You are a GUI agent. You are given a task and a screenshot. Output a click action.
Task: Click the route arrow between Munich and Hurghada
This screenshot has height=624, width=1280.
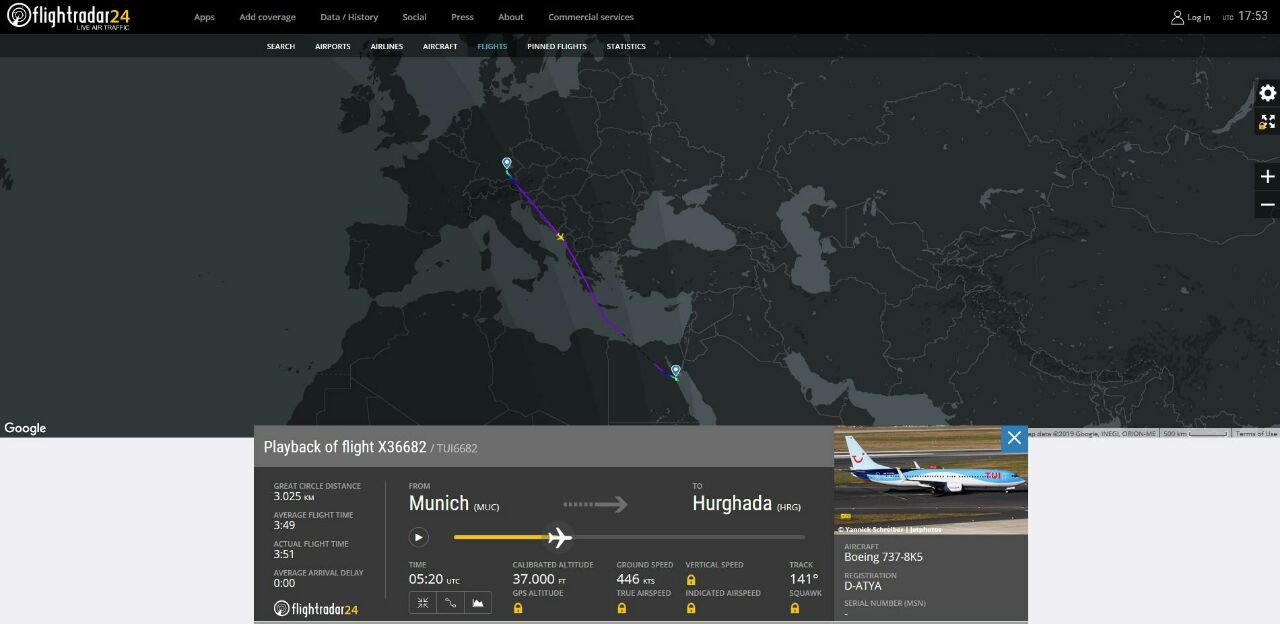point(595,505)
